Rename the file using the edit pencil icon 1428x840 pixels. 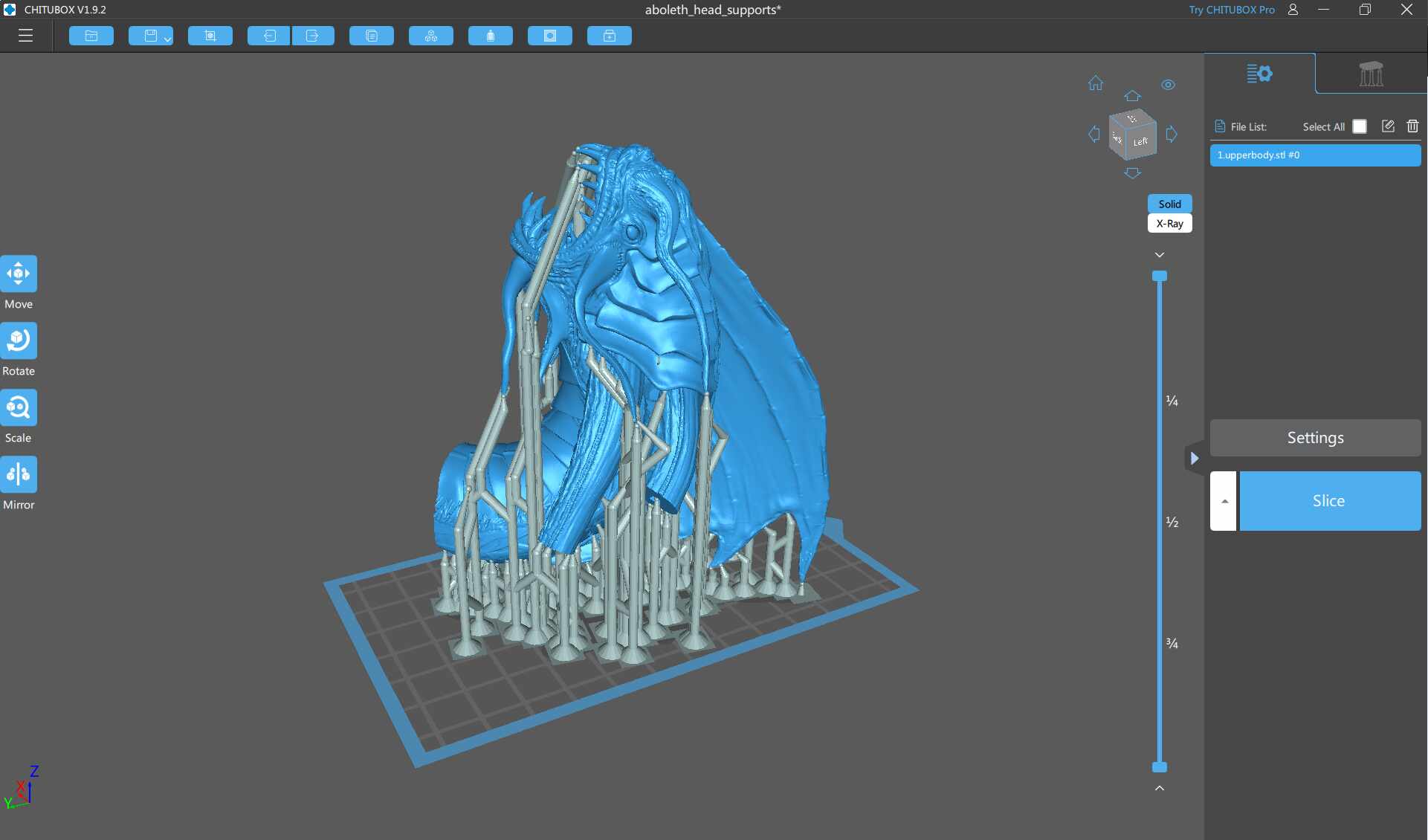pos(1387,126)
